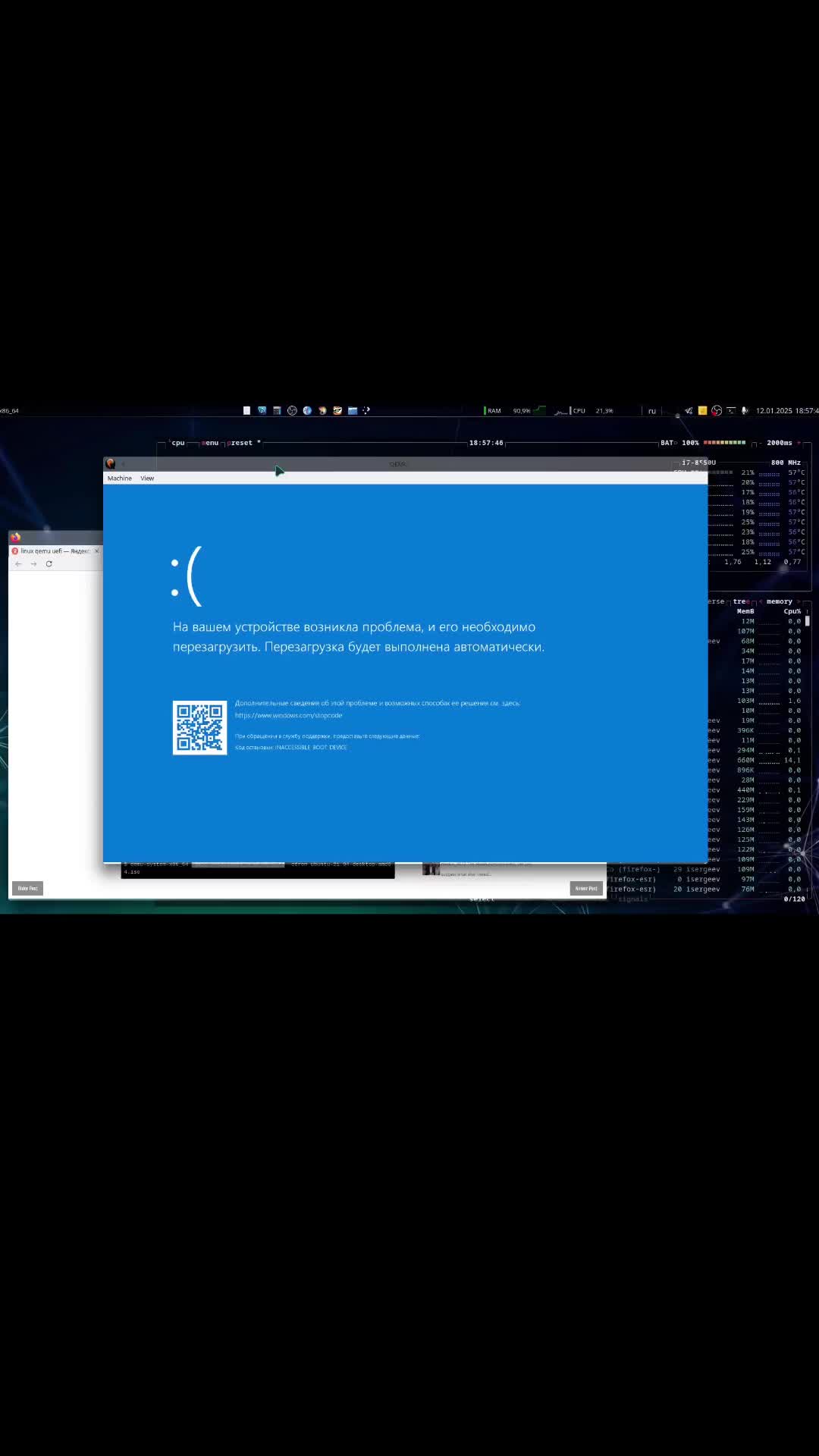Image resolution: width=819 pixels, height=1456 pixels.
Task: Click the dark round soccer-ball icon in top panel launcher
Action: pyautogui.click(x=292, y=410)
